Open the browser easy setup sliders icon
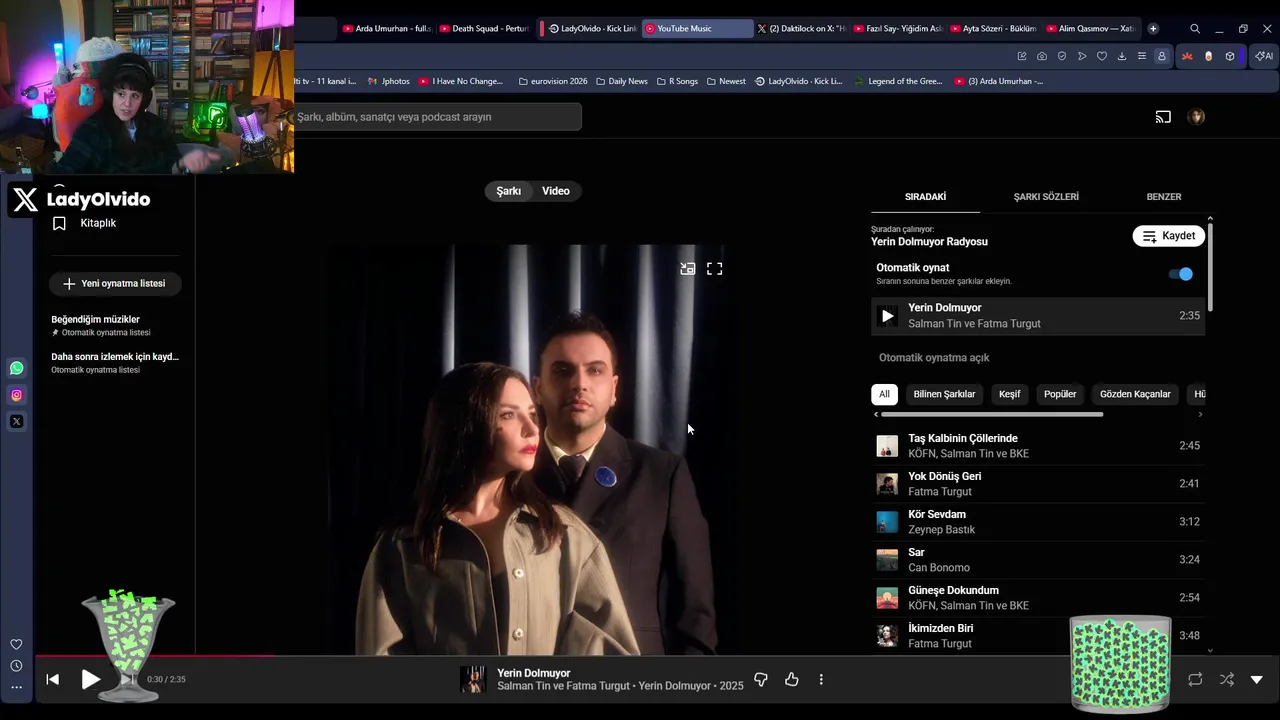The height and width of the screenshot is (720, 1280). coord(1142,56)
